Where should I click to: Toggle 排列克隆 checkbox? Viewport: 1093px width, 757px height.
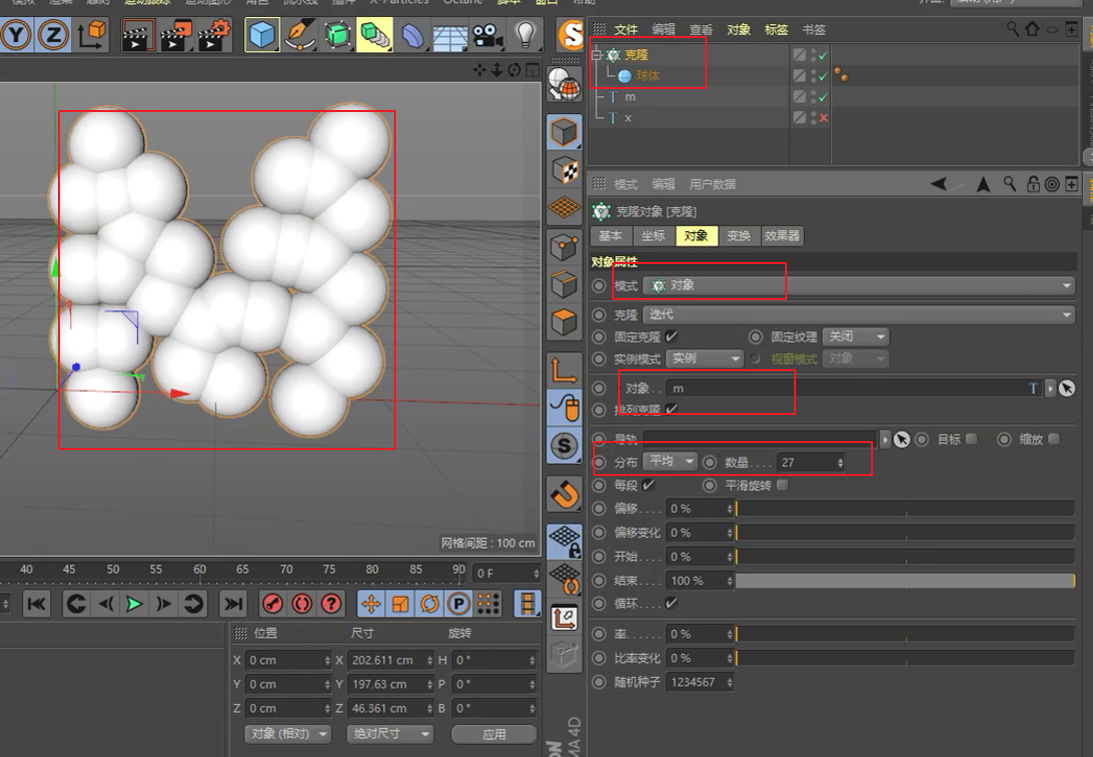(x=671, y=408)
